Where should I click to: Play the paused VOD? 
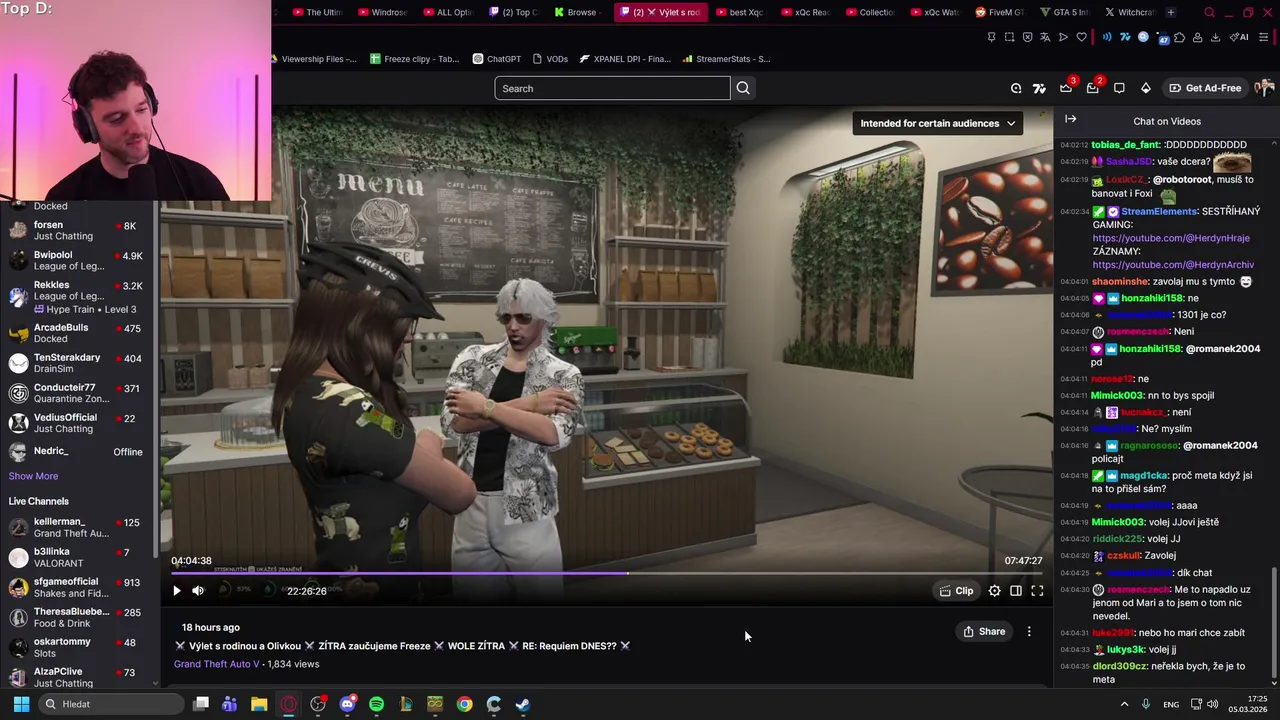coord(177,591)
